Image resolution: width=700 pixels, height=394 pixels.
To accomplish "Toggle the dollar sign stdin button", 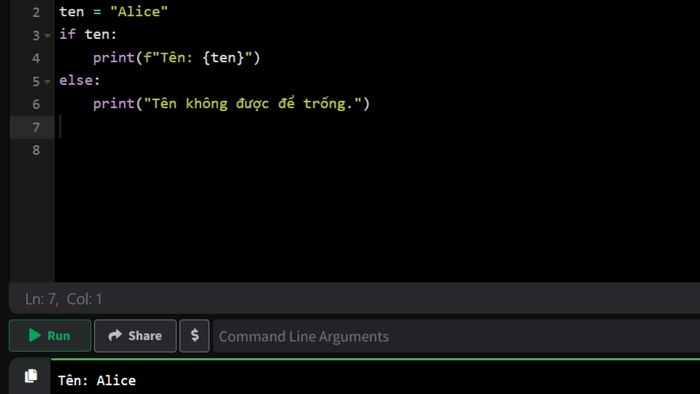I will point(194,336).
